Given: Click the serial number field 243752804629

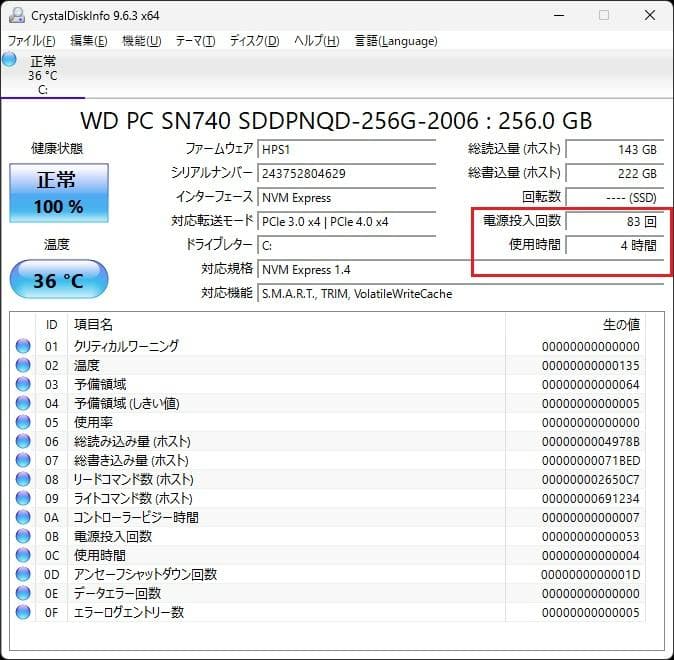Looking at the screenshot, I should [346, 174].
